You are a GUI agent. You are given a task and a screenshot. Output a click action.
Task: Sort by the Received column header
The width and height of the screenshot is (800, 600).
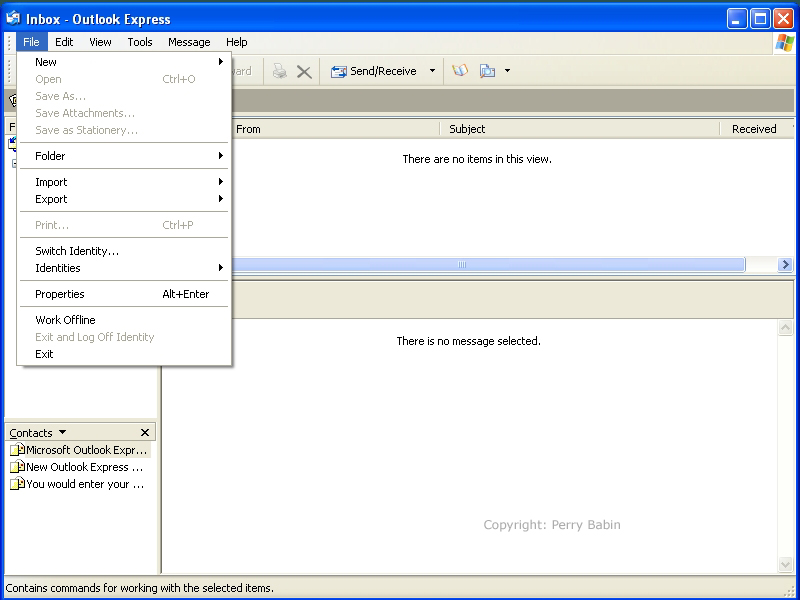tap(754, 129)
